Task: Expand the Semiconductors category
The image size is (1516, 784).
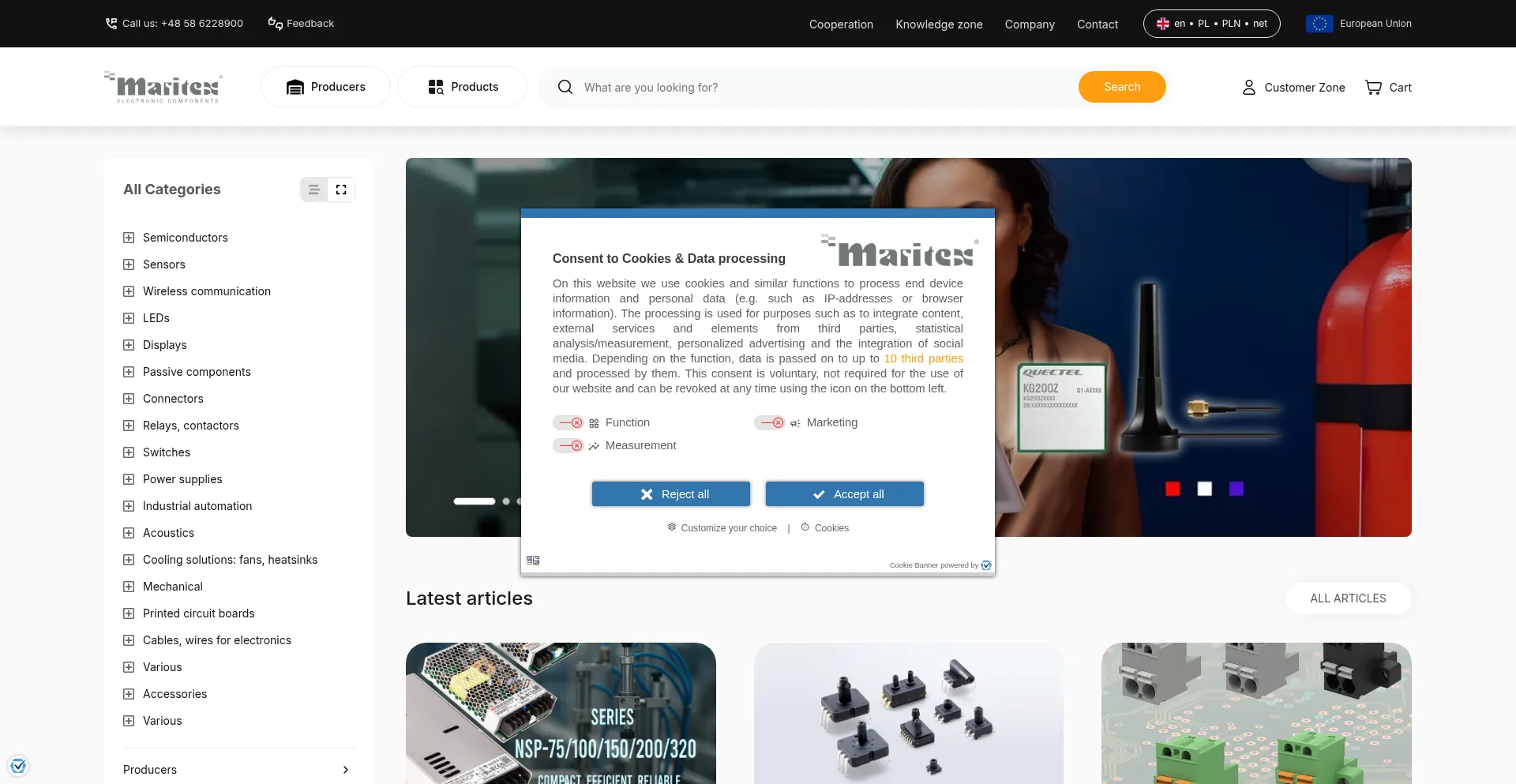Action: (129, 238)
